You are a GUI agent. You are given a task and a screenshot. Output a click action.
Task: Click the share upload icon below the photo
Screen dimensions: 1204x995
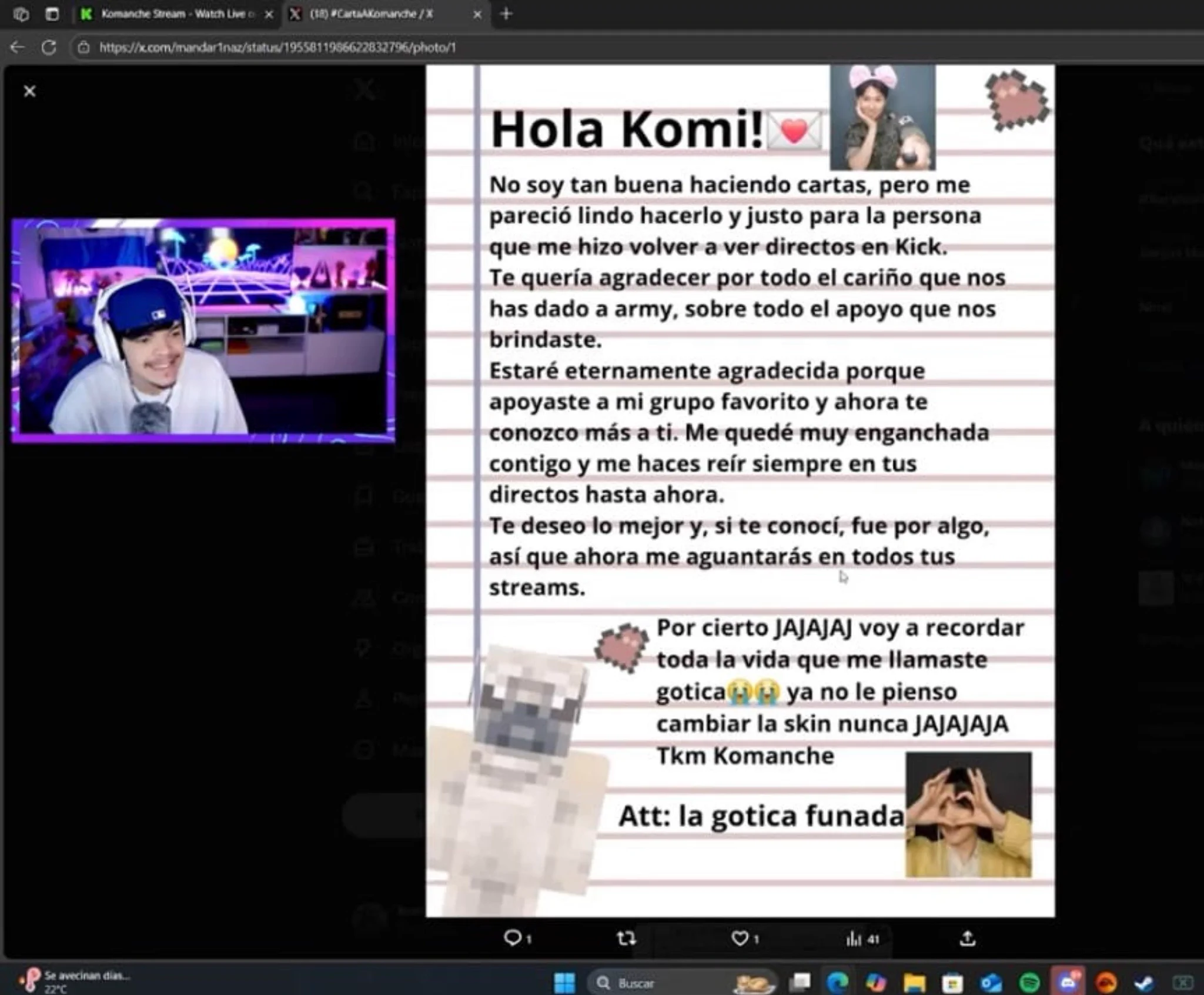(968, 938)
